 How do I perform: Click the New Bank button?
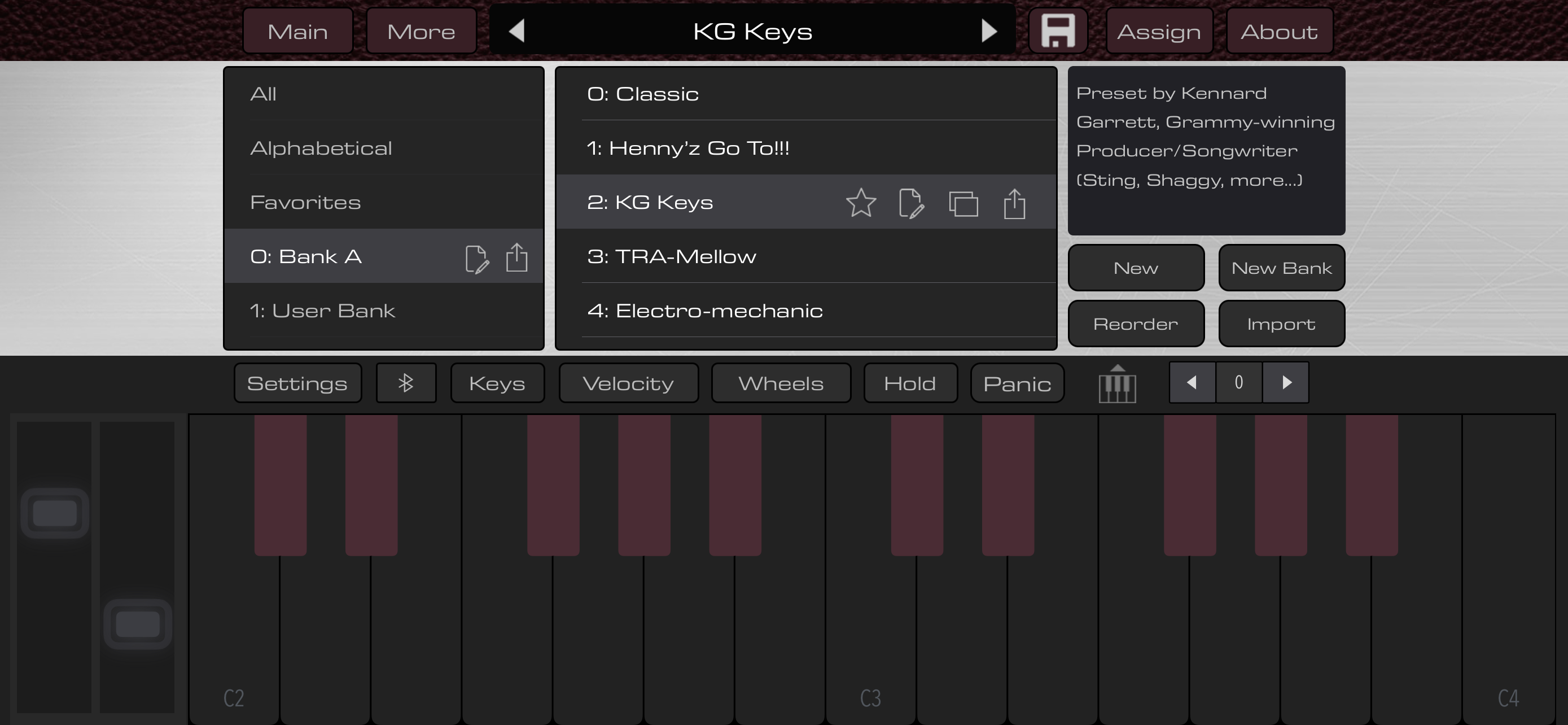tap(1281, 268)
